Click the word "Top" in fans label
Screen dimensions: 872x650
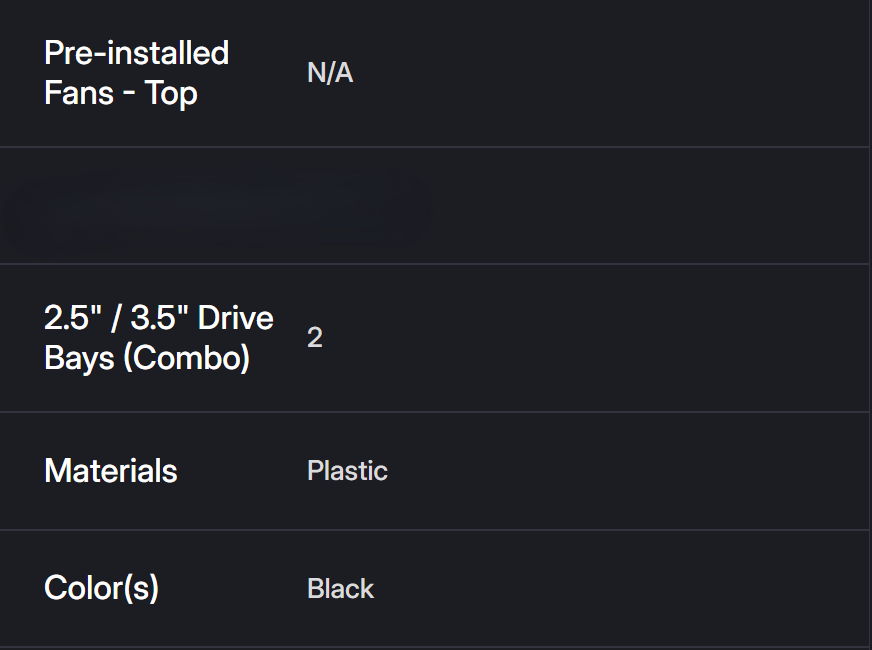[x=171, y=94]
